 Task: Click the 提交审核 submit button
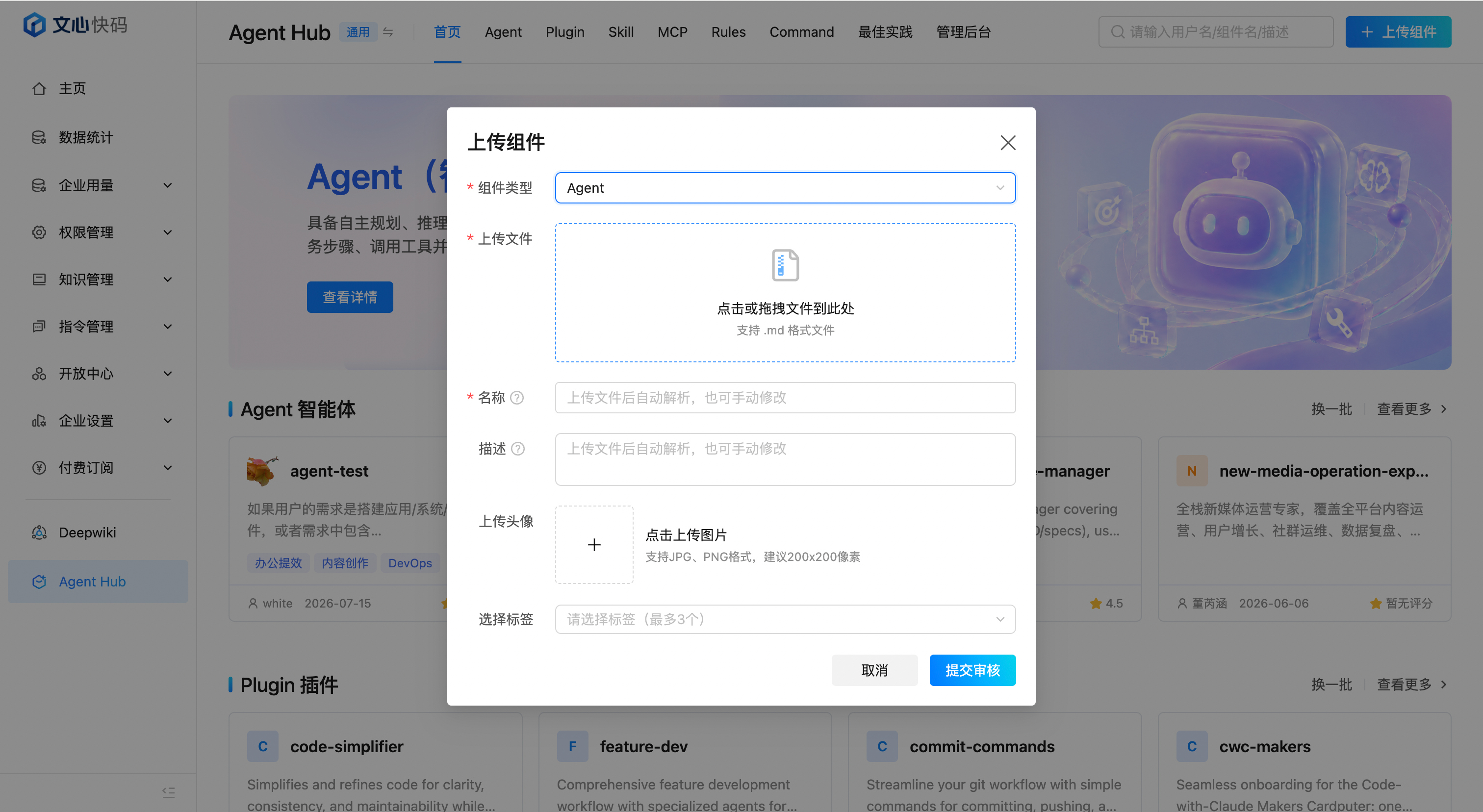[972, 670]
